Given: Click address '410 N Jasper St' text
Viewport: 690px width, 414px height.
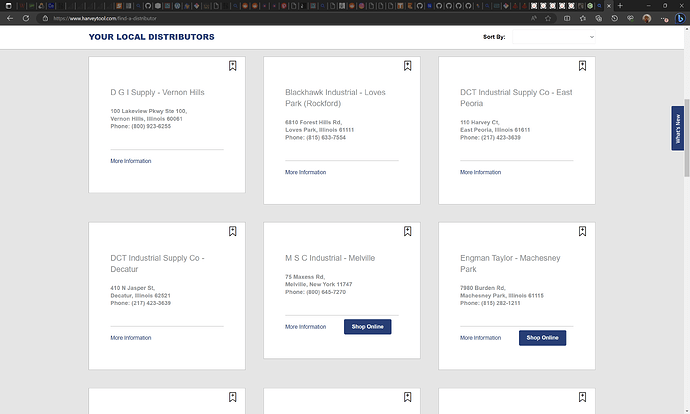Looking at the screenshot, I should tap(134, 288).
